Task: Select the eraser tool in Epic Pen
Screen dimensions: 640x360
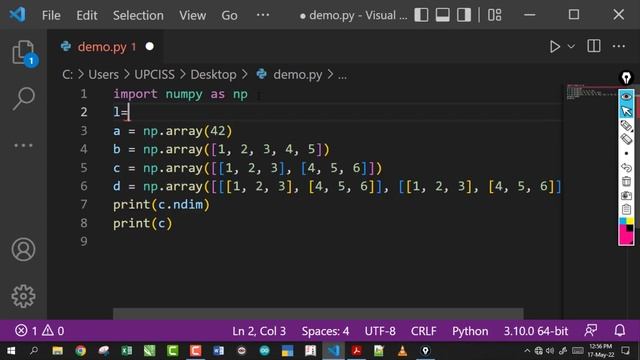Action: click(x=626, y=139)
